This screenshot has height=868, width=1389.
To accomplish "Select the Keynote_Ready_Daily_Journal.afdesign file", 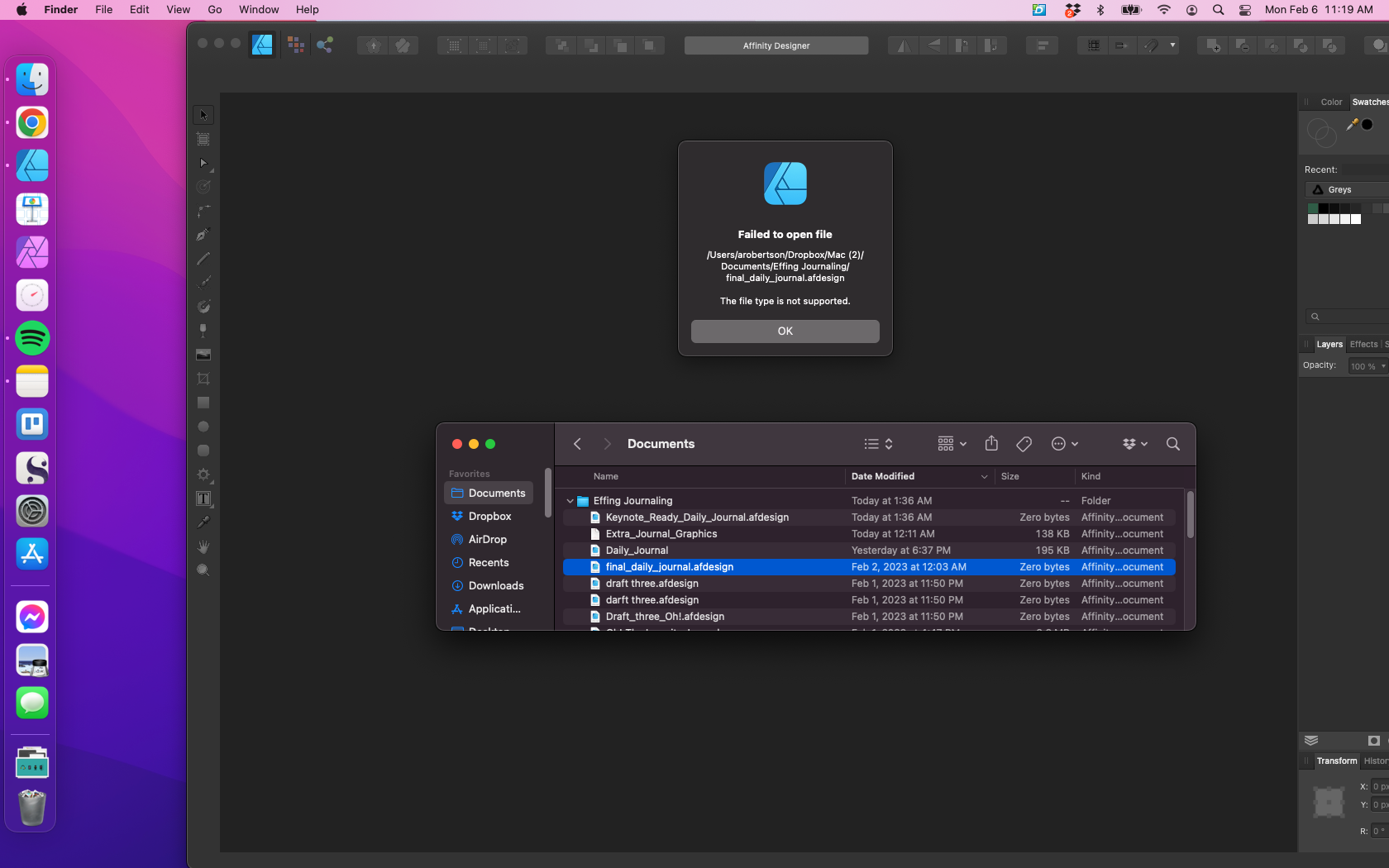I will coord(869,517).
